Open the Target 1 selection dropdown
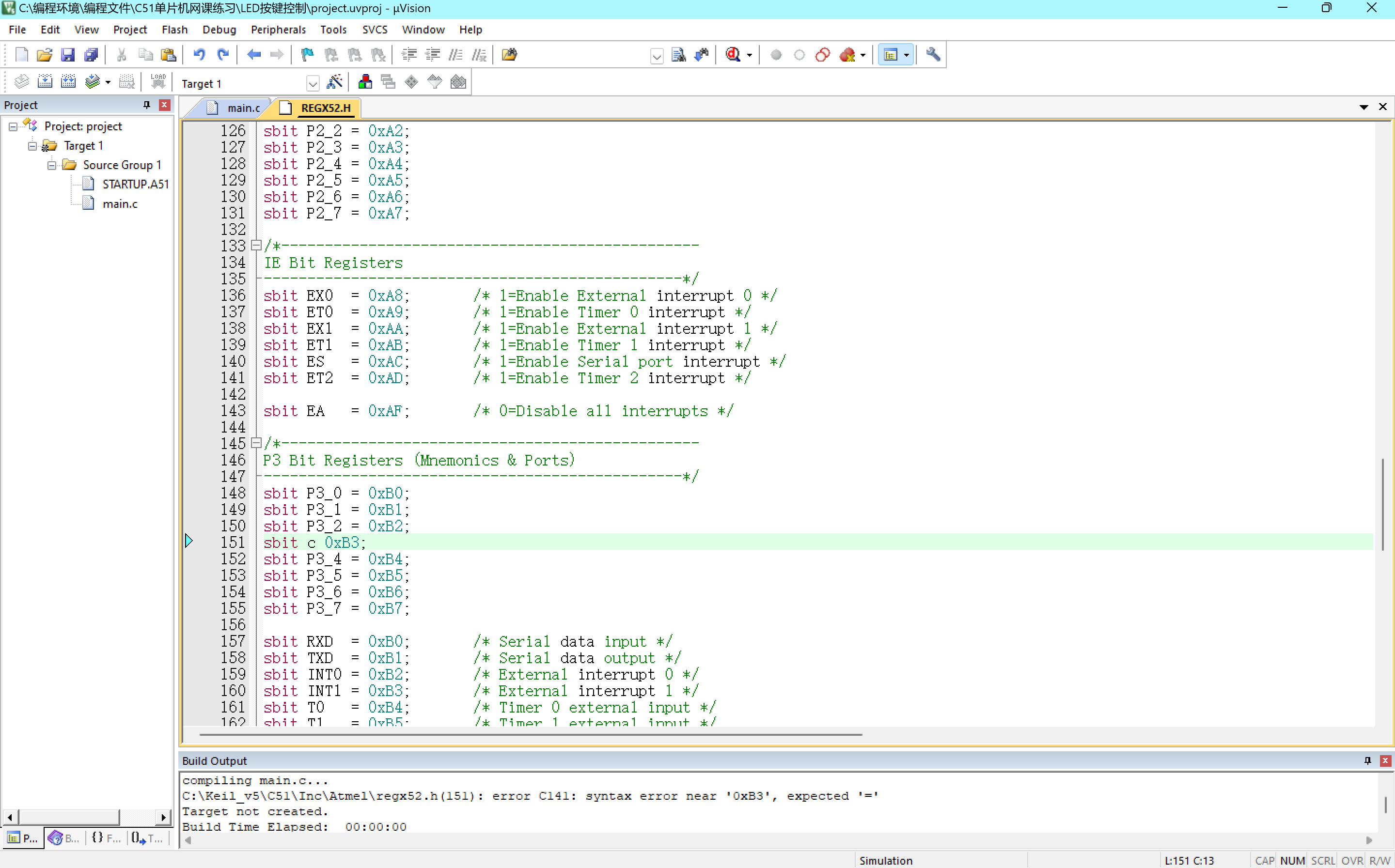 point(313,84)
